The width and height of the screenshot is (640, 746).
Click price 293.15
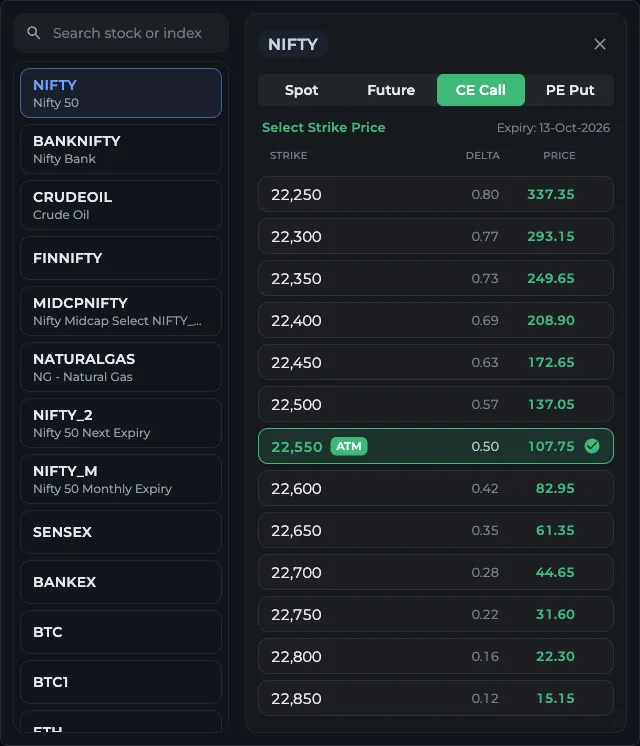pyautogui.click(x=551, y=236)
